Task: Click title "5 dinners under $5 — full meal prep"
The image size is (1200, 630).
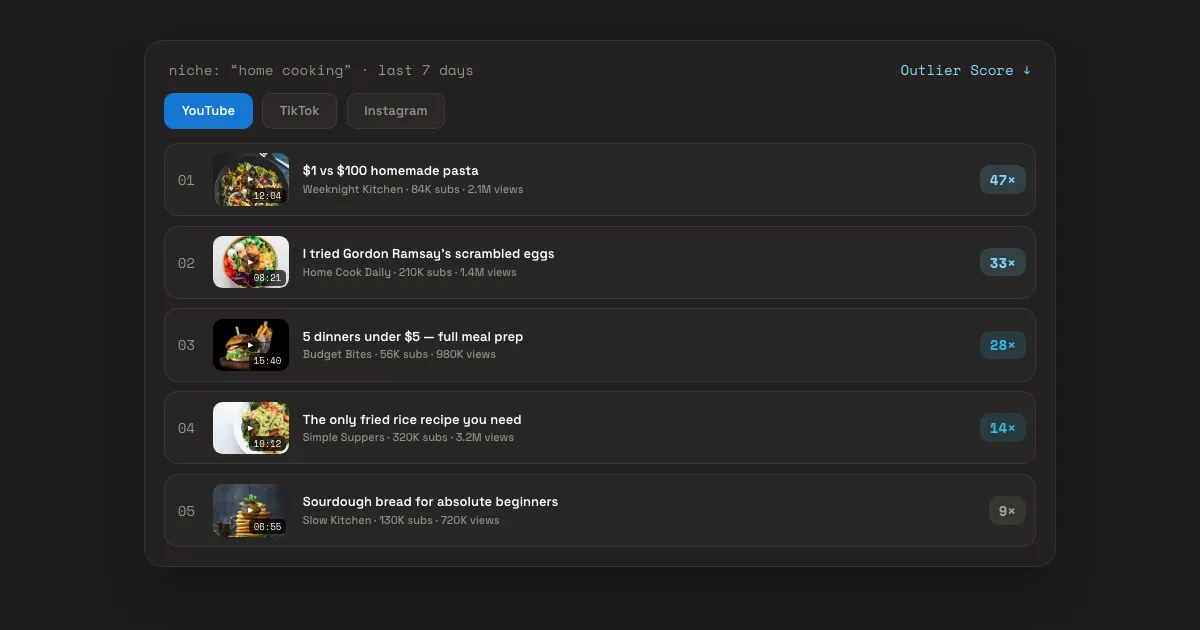Action: pos(413,337)
